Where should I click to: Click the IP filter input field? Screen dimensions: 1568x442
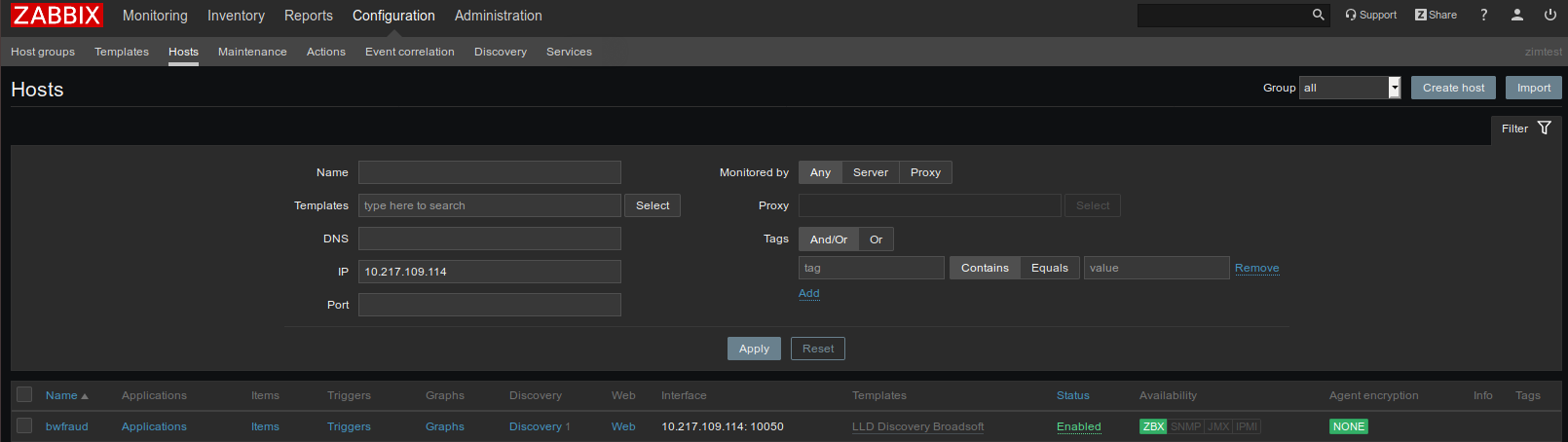pos(489,272)
